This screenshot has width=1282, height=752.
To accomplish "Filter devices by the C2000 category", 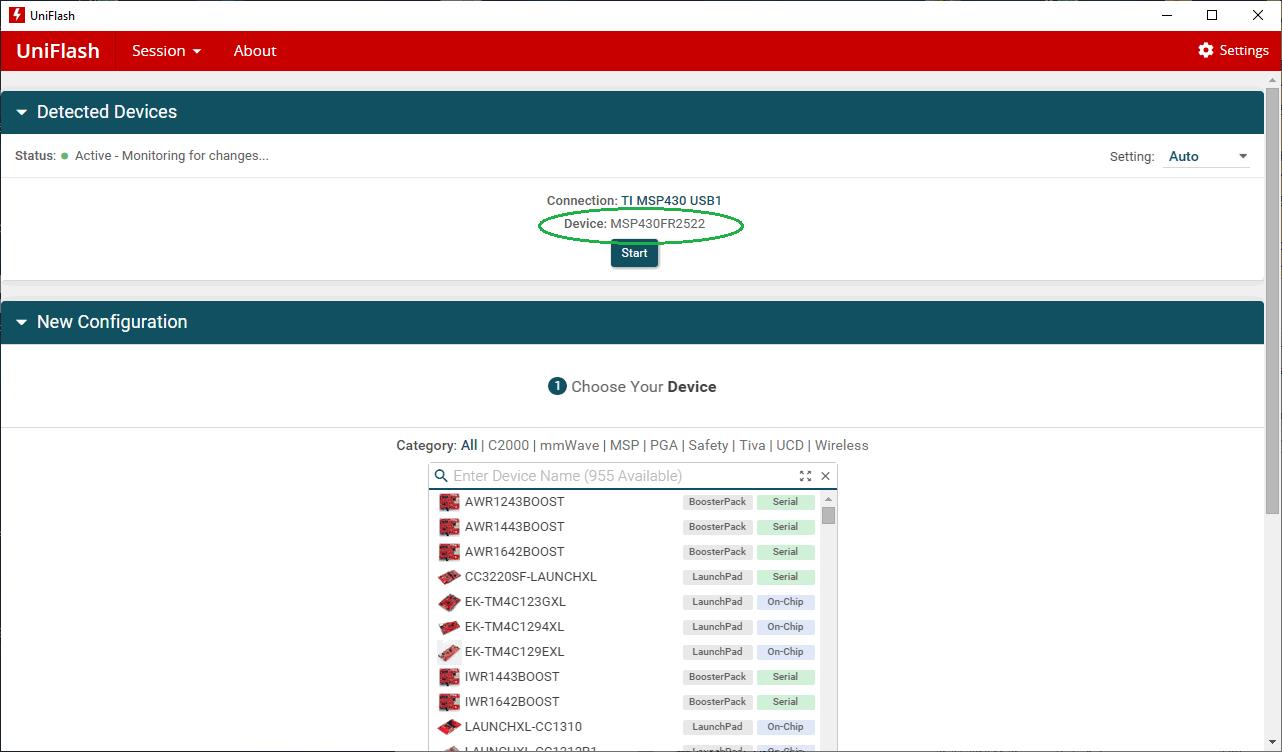I will pos(509,446).
